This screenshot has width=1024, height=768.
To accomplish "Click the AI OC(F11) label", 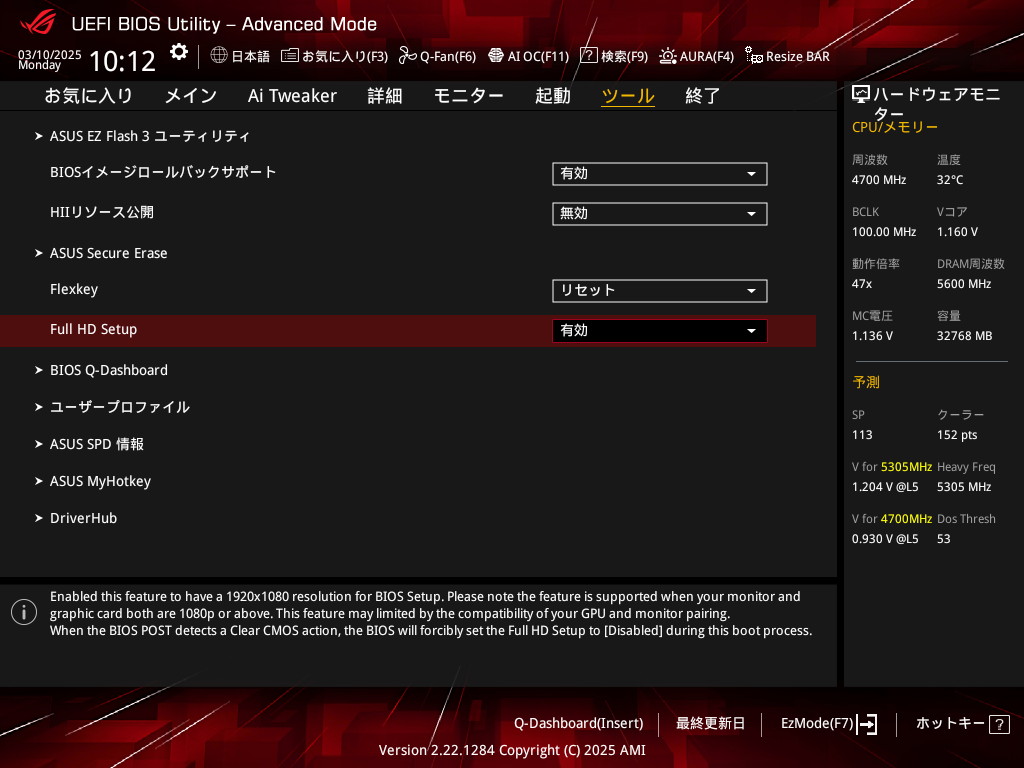I will (538, 56).
